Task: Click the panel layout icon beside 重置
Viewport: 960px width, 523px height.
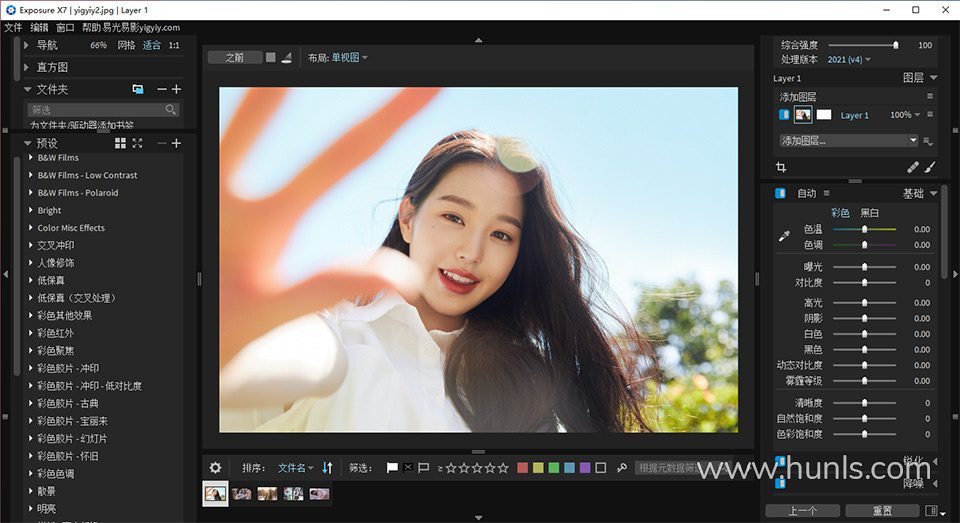Action: (x=931, y=510)
